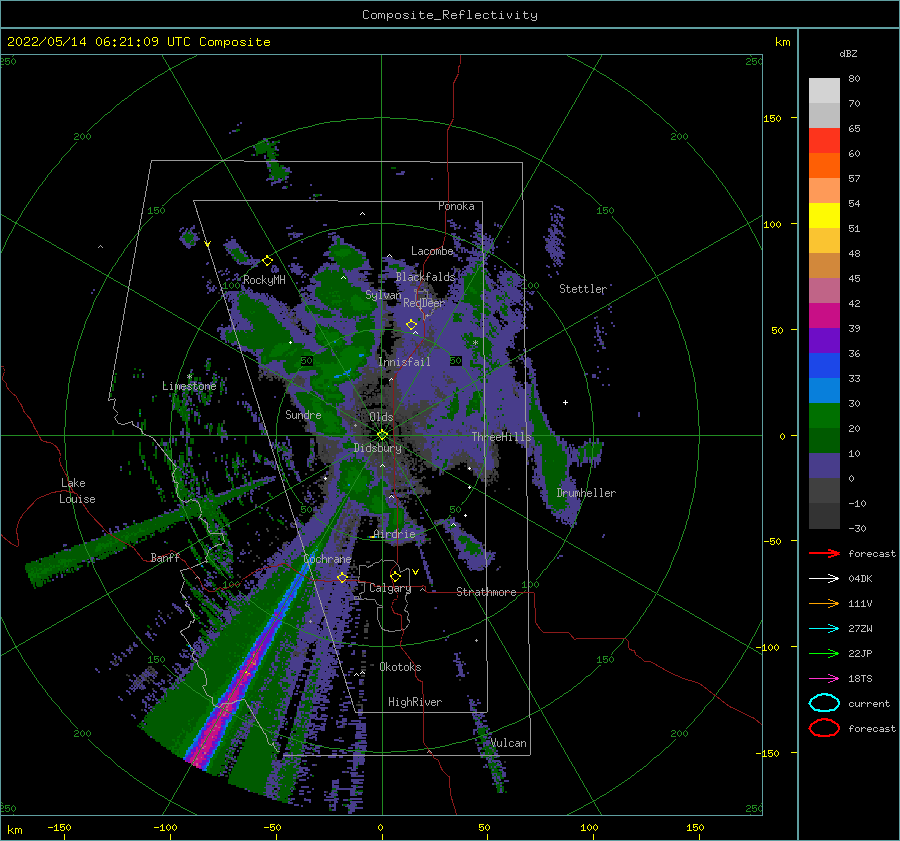Image resolution: width=900 pixels, height=841 pixels.
Task: Click the Drumheller city label
Action: coord(586,493)
